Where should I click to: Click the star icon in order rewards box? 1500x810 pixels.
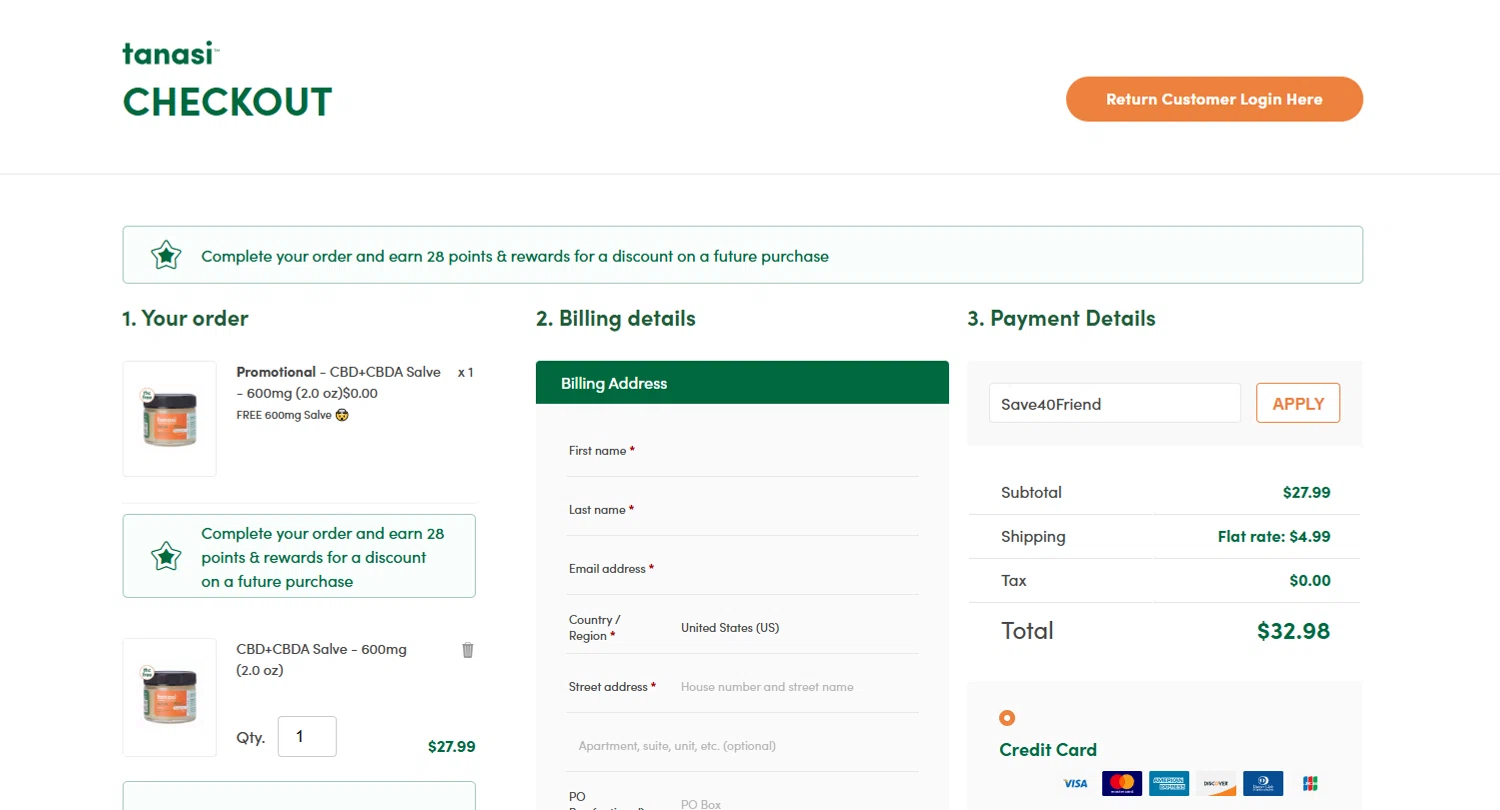pos(165,556)
